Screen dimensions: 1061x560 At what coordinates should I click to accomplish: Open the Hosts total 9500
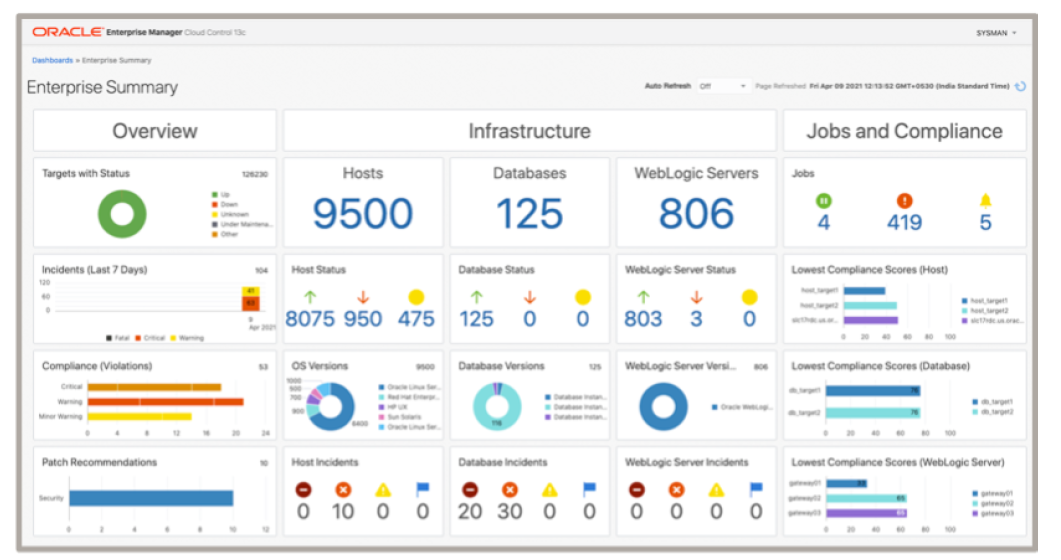pyautogui.click(x=363, y=214)
